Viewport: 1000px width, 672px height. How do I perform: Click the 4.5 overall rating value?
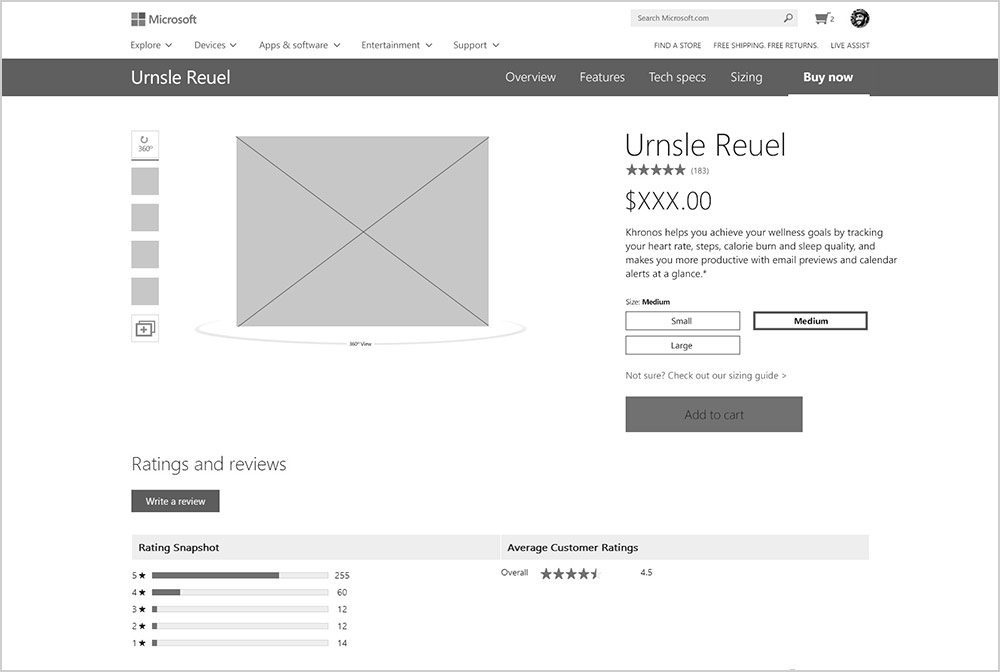646,573
